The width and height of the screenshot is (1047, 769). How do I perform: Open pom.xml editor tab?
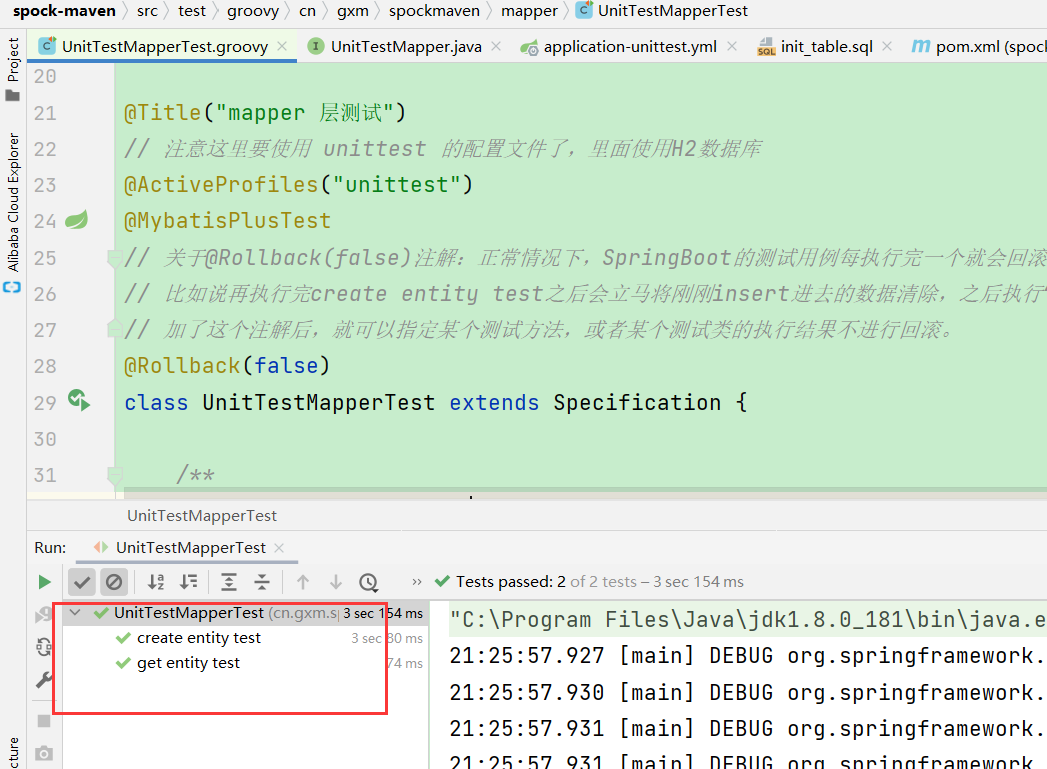(x=978, y=47)
